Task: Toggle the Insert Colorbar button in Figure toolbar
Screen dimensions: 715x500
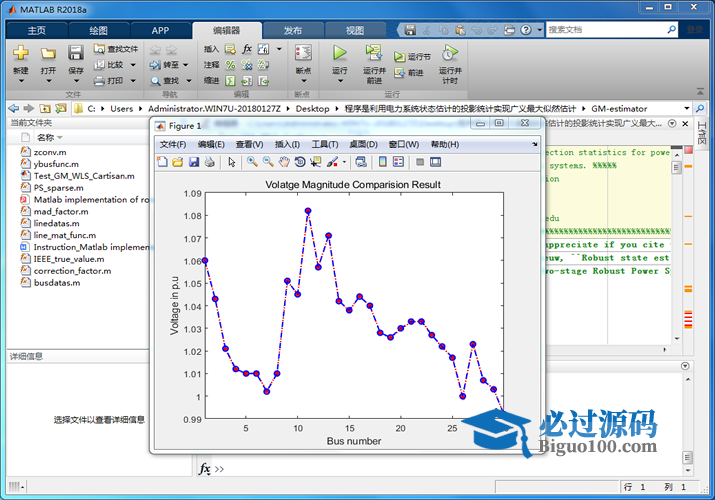Action: 381,162
